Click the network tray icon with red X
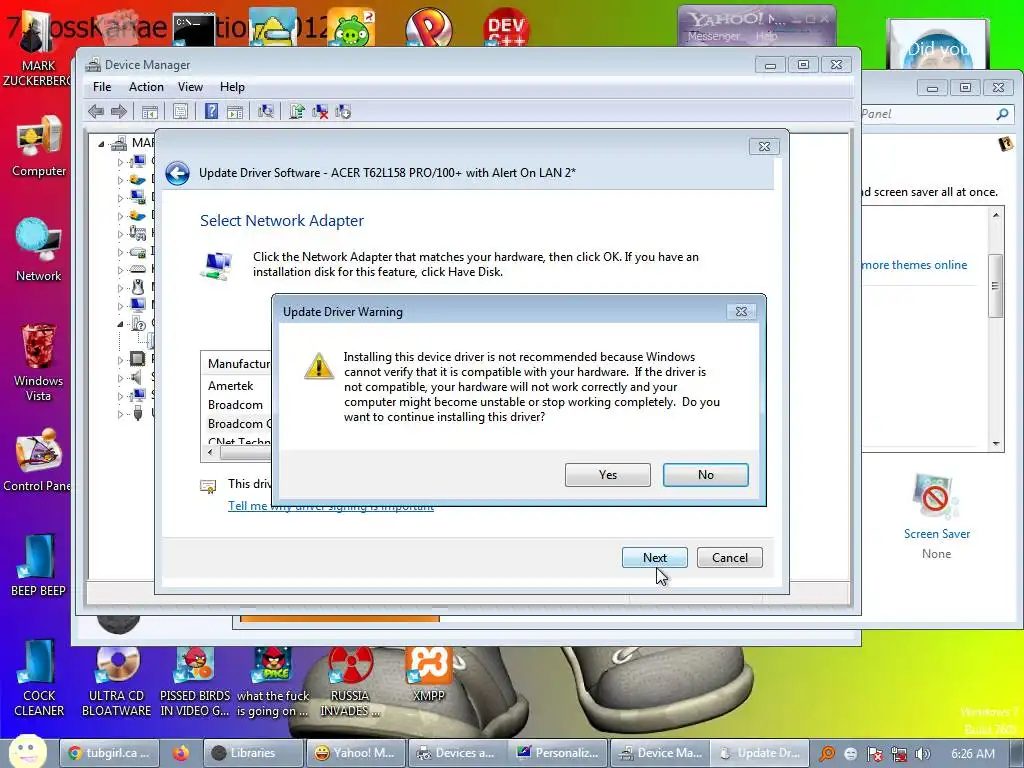The height and width of the screenshot is (768, 1024). 899,754
